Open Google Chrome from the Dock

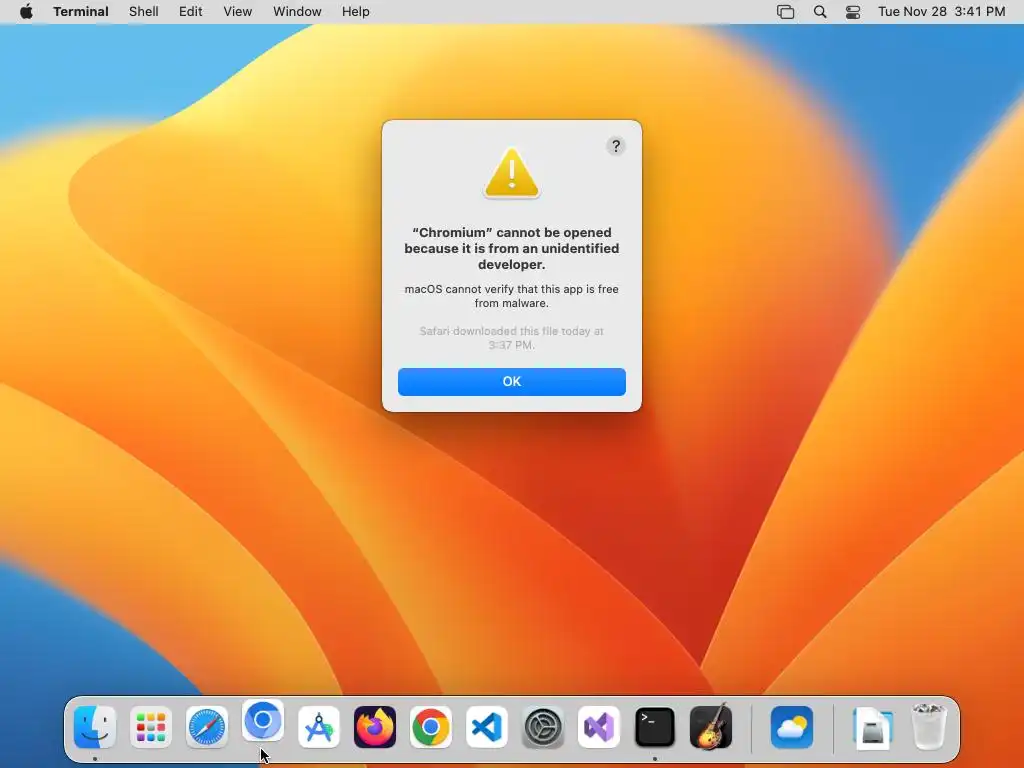click(430, 727)
